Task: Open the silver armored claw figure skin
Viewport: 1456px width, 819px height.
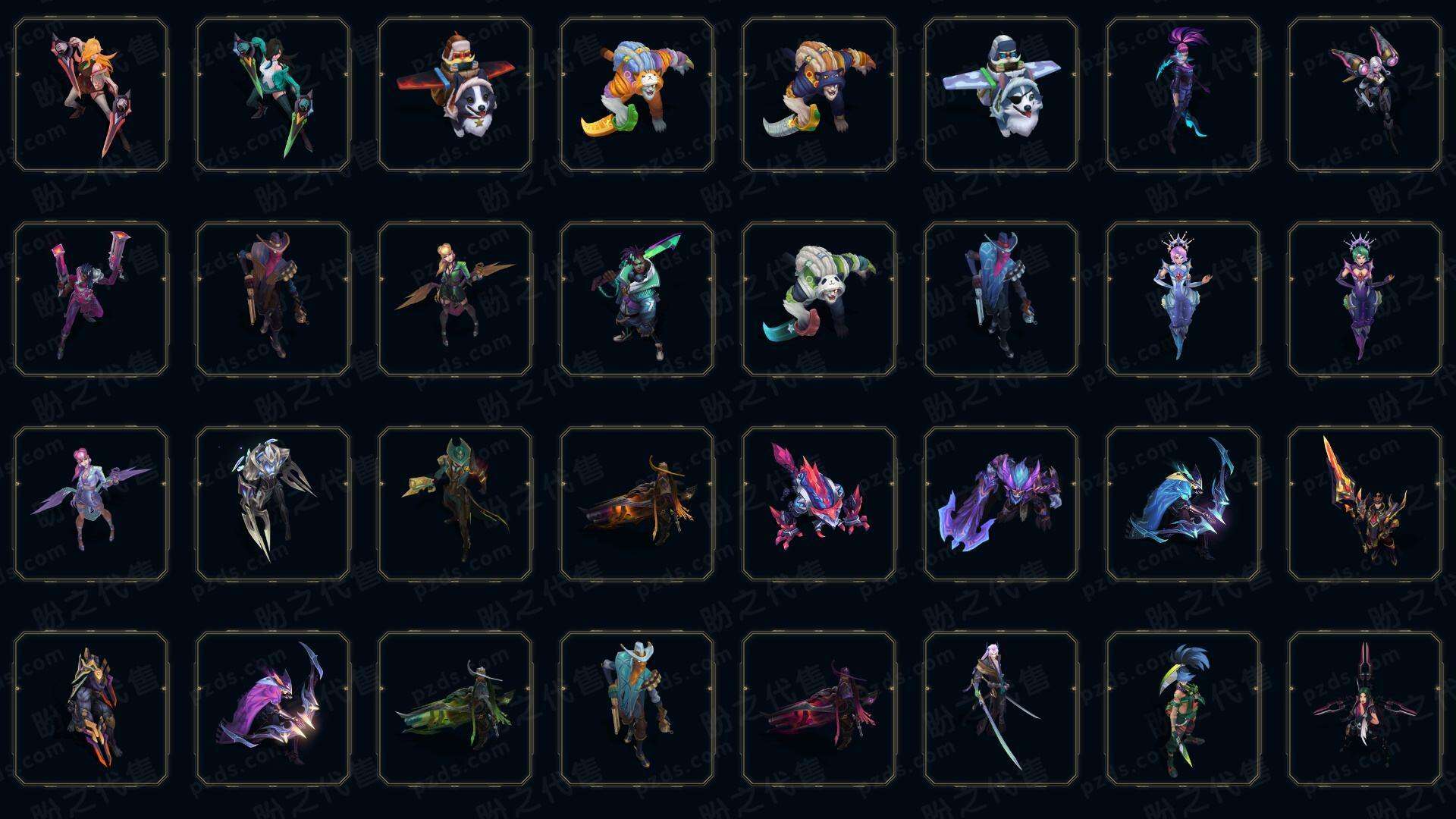Action: point(273,504)
